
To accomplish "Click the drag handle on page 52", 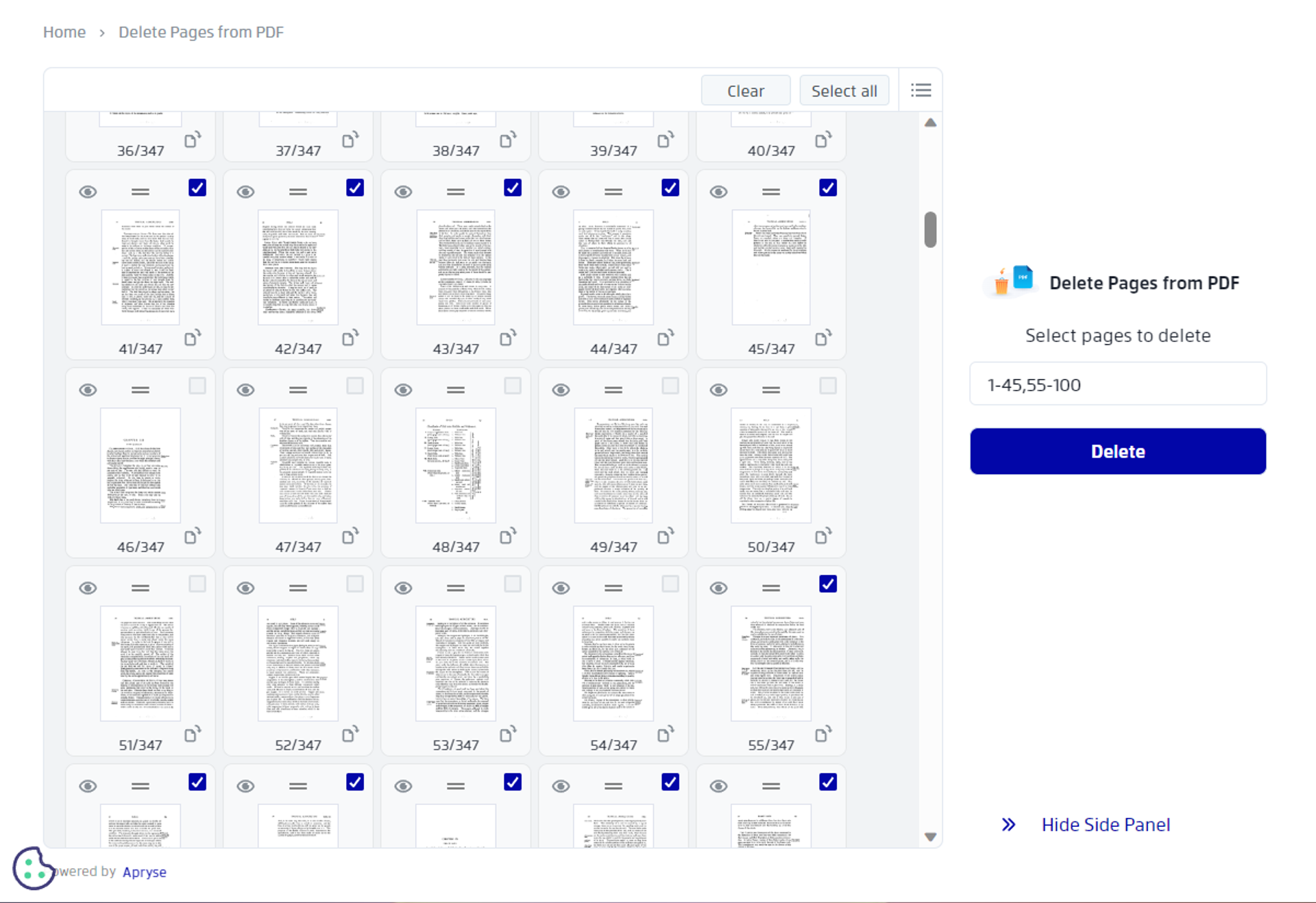I will pos(298,588).
